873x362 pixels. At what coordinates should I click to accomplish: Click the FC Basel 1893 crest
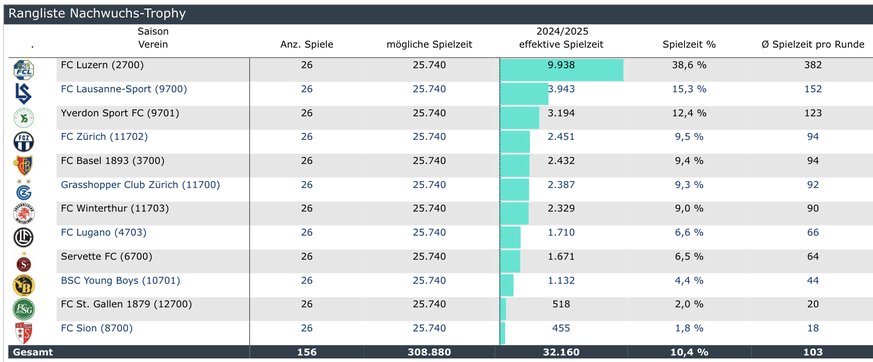coord(23,165)
